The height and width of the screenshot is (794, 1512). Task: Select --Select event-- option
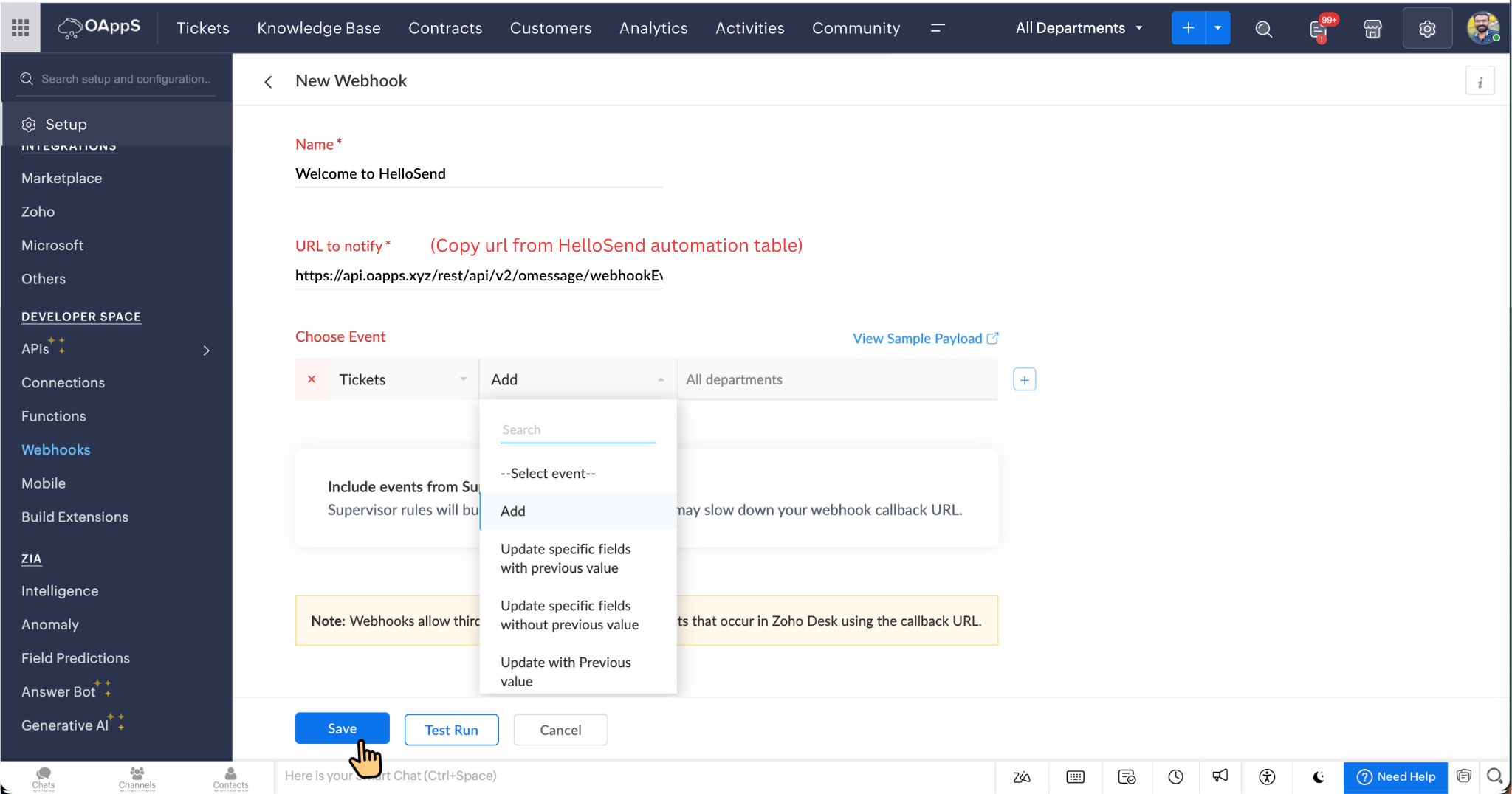point(578,474)
